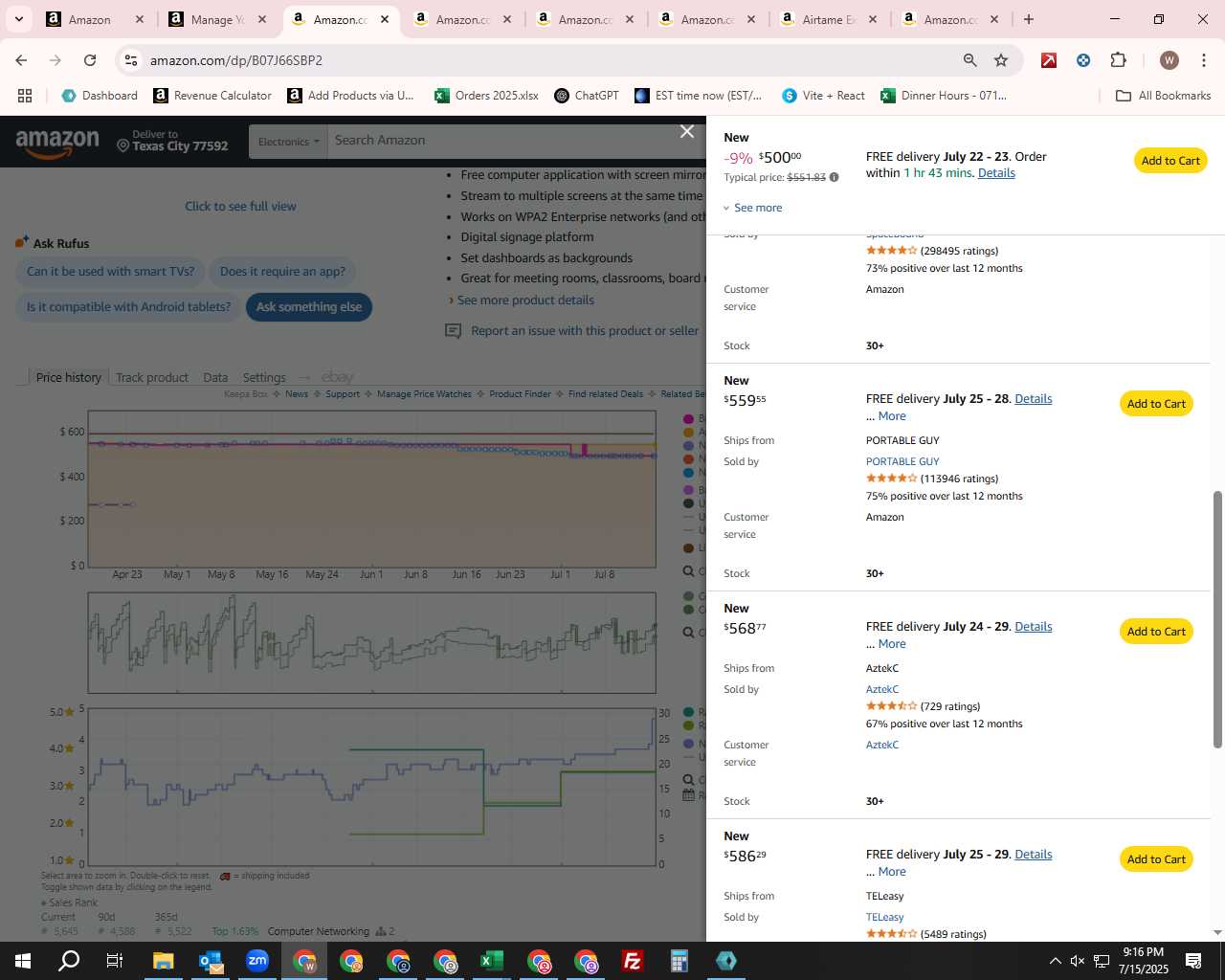Focus the Search Amazon input field

[x=517, y=141]
